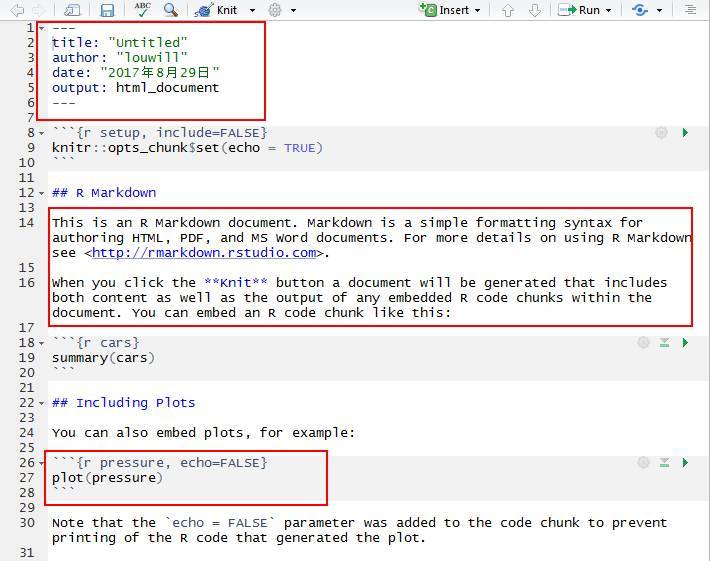Expand the gear settings dropdown arrow
Image resolution: width=710 pixels, height=561 pixels.
point(293,10)
